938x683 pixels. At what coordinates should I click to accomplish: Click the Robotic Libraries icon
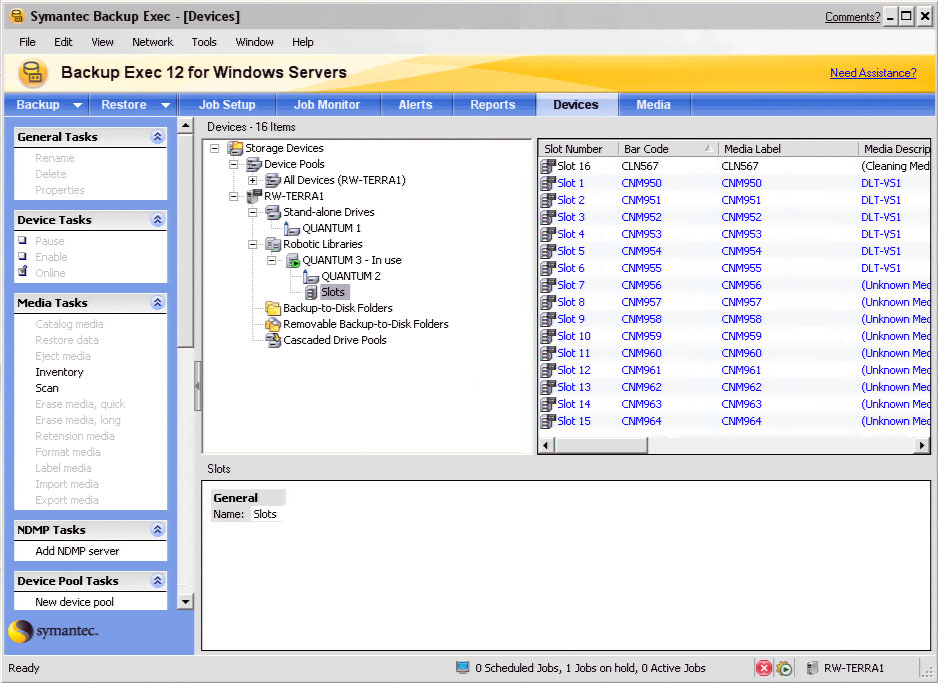273,244
